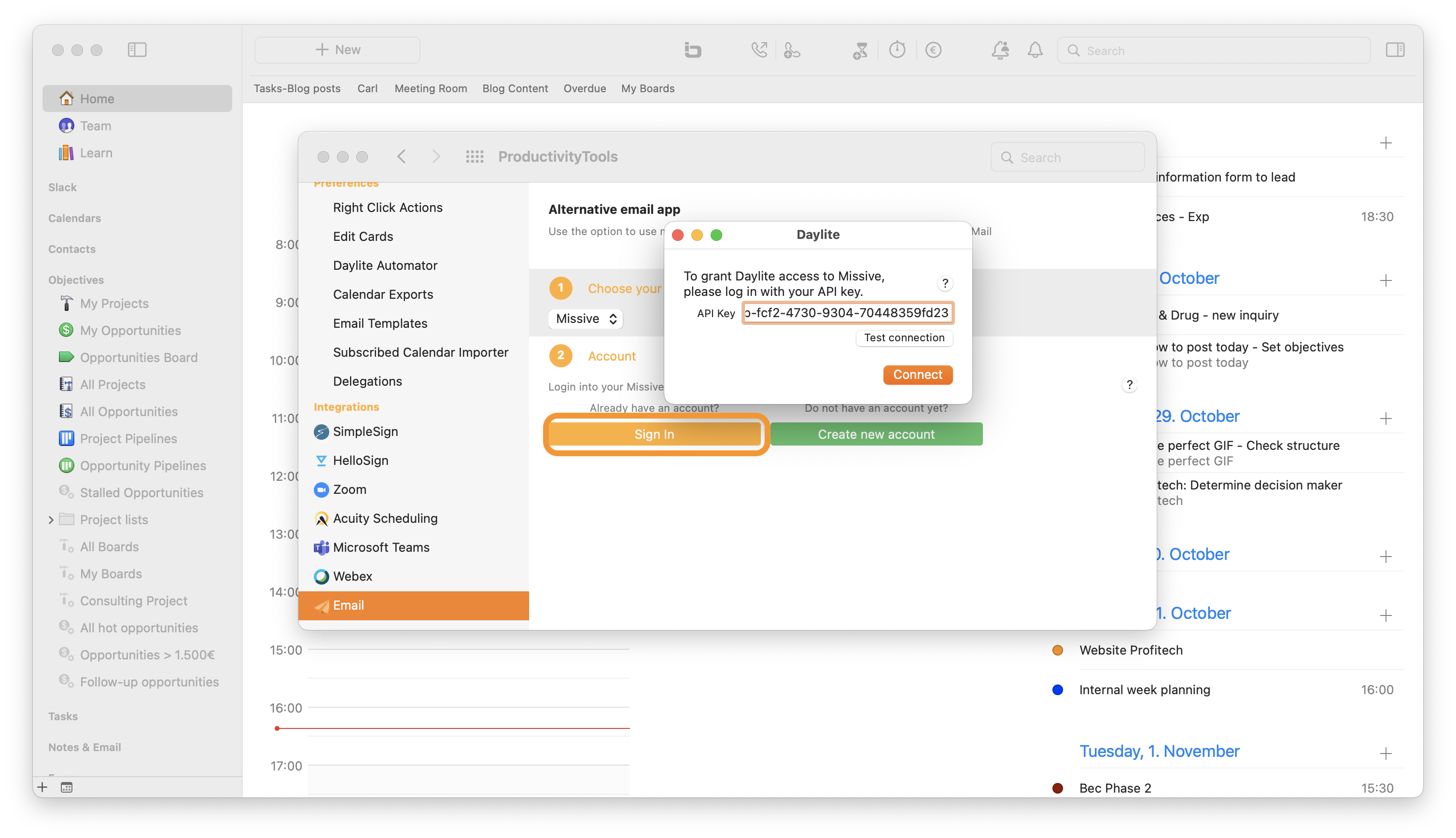Expand the Project lists folder

coord(51,520)
